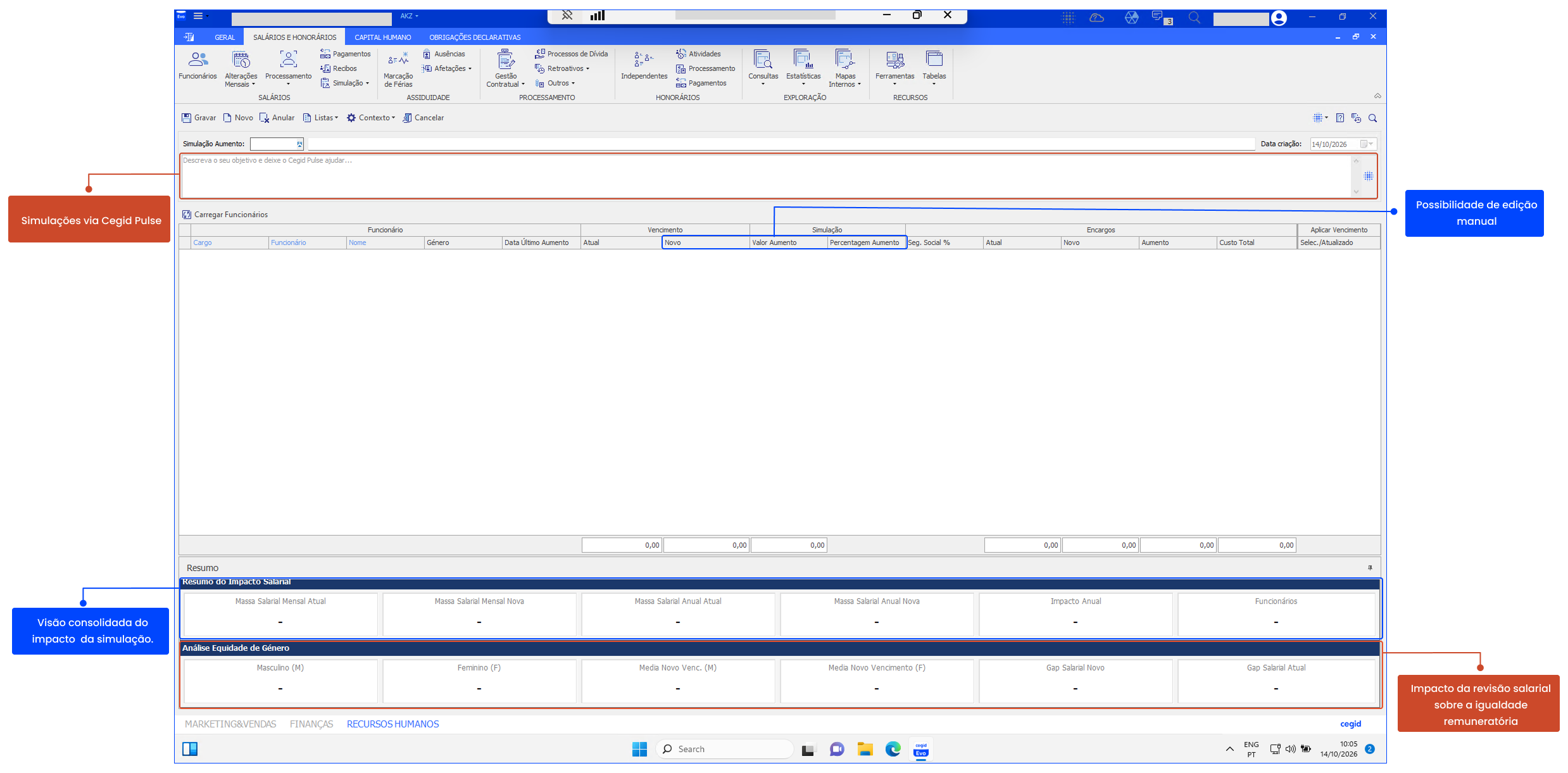Click the Novo button
The width and height of the screenshot is (1568, 773).
(x=238, y=118)
